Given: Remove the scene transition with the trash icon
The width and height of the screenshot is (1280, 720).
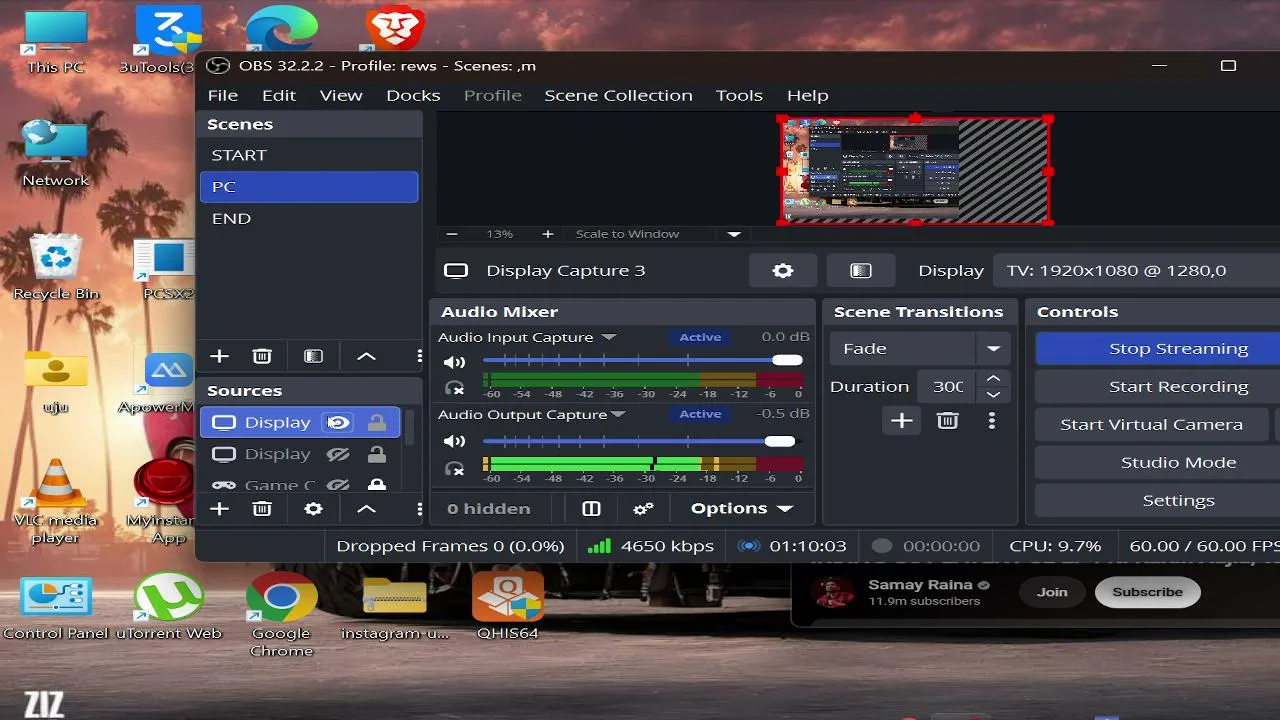Looking at the screenshot, I should (947, 421).
